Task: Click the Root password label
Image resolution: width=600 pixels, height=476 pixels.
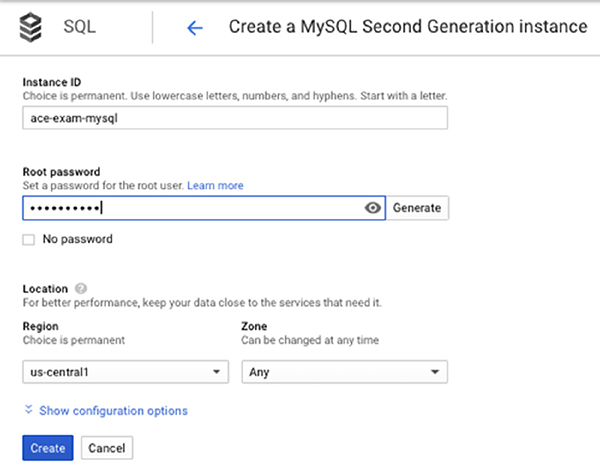Action: tap(61, 172)
